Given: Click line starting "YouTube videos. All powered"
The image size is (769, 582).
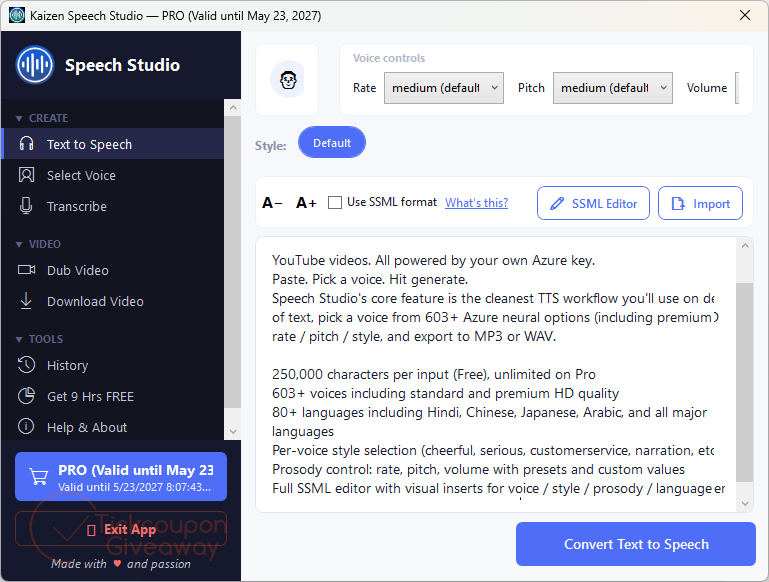Looking at the screenshot, I should click(434, 260).
